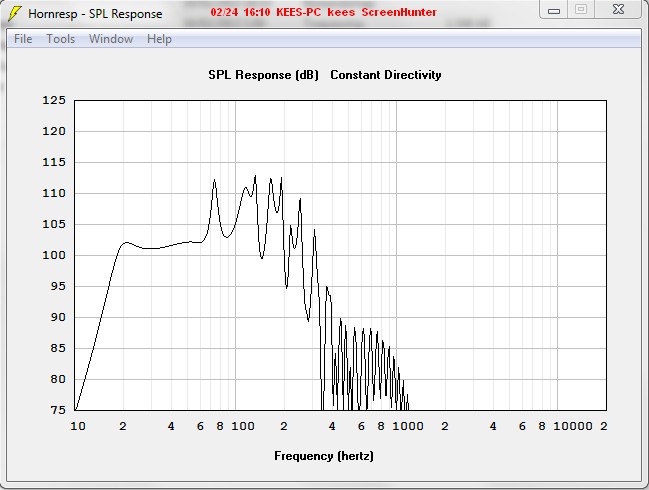This screenshot has height=490, width=649.
Task: Click the 1000 frequency axis label
Action: (x=408, y=426)
